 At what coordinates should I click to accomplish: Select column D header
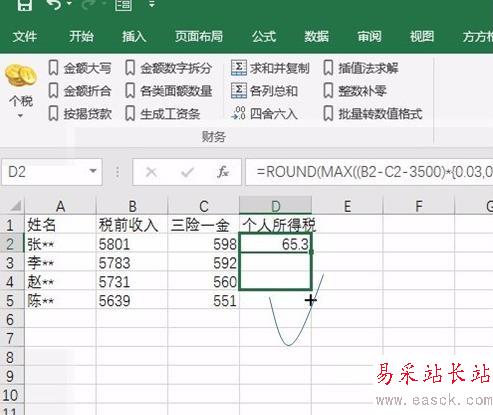point(276,205)
